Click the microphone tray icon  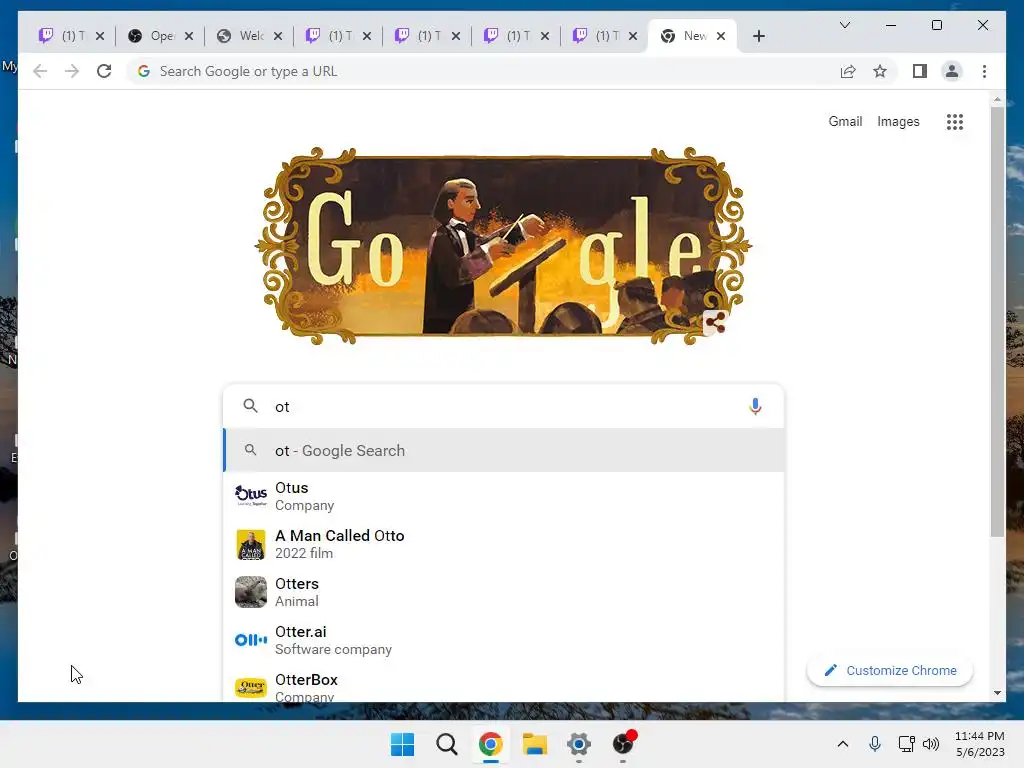(875, 744)
